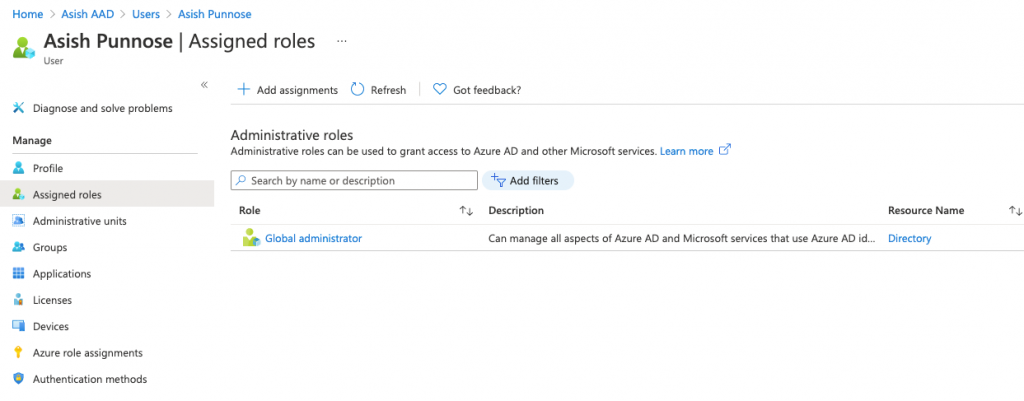Open Azure role assignments menu item
The width and height of the screenshot is (1024, 401).
click(x=88, y=353)
